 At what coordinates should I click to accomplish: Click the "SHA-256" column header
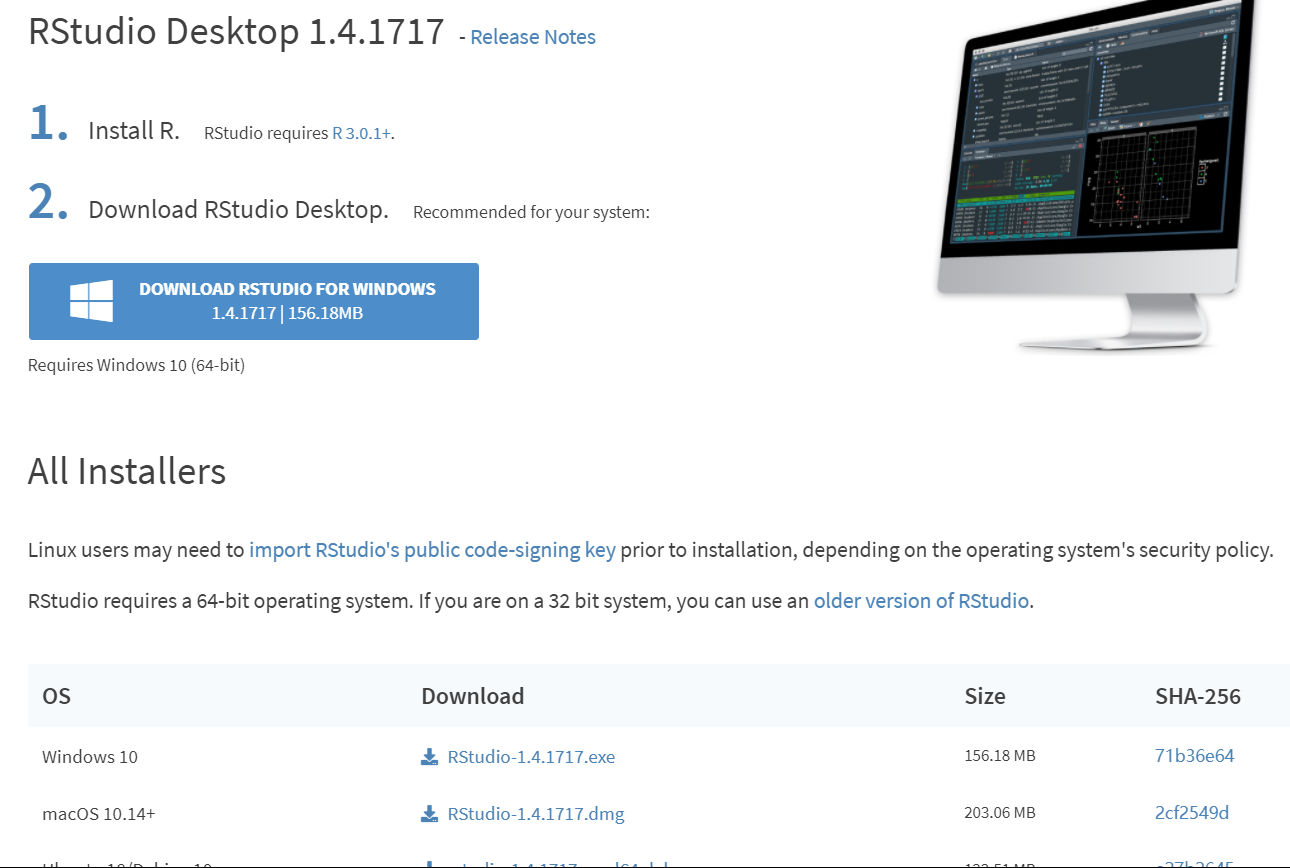coord(1198,696)
